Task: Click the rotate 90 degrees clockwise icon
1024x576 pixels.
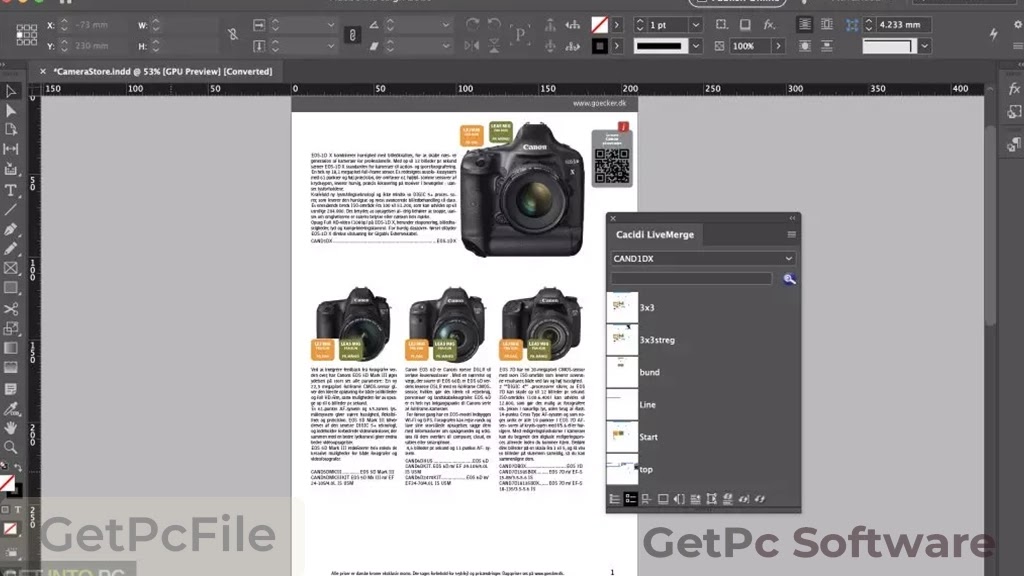Action: click(472, 25)
